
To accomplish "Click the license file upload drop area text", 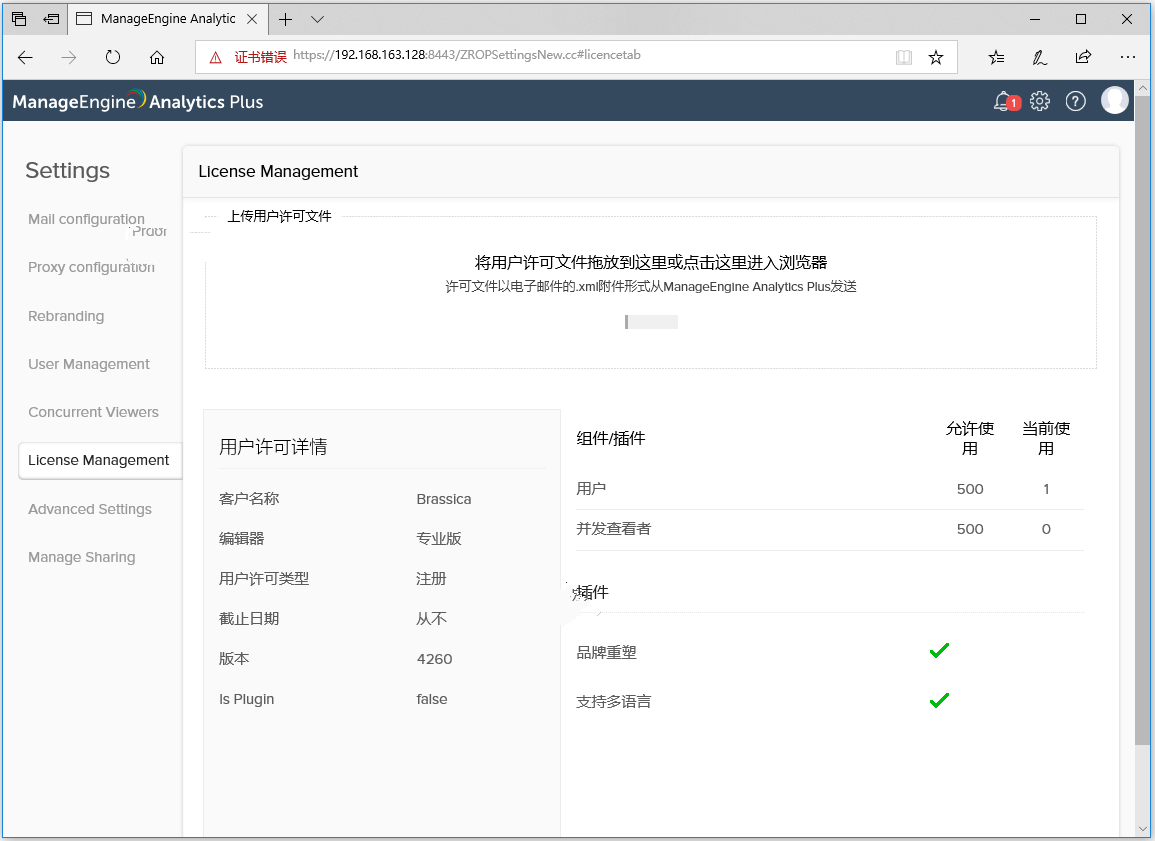I will 651,262.
